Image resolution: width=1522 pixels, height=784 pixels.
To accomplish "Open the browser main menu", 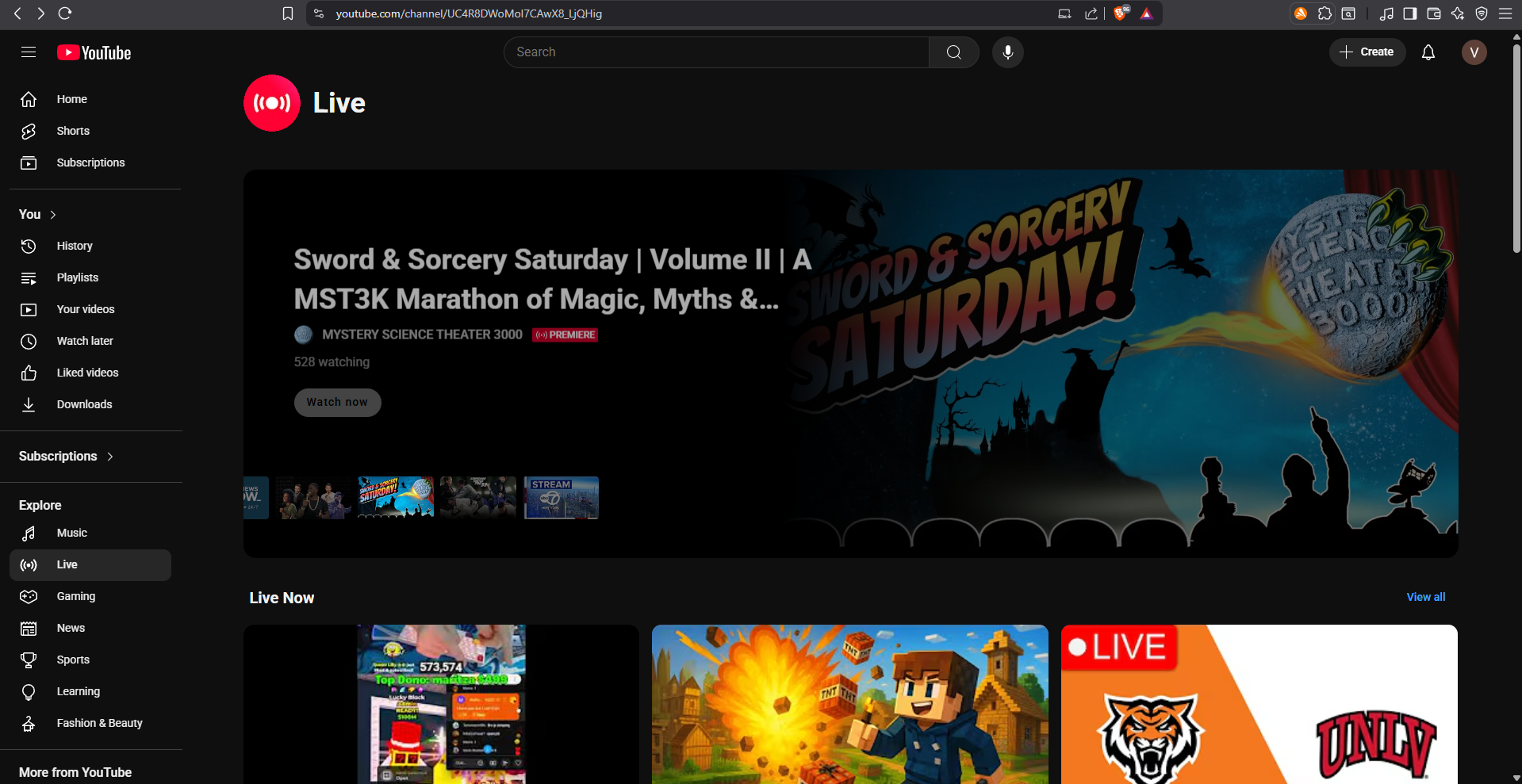I will click(1505, 13).
